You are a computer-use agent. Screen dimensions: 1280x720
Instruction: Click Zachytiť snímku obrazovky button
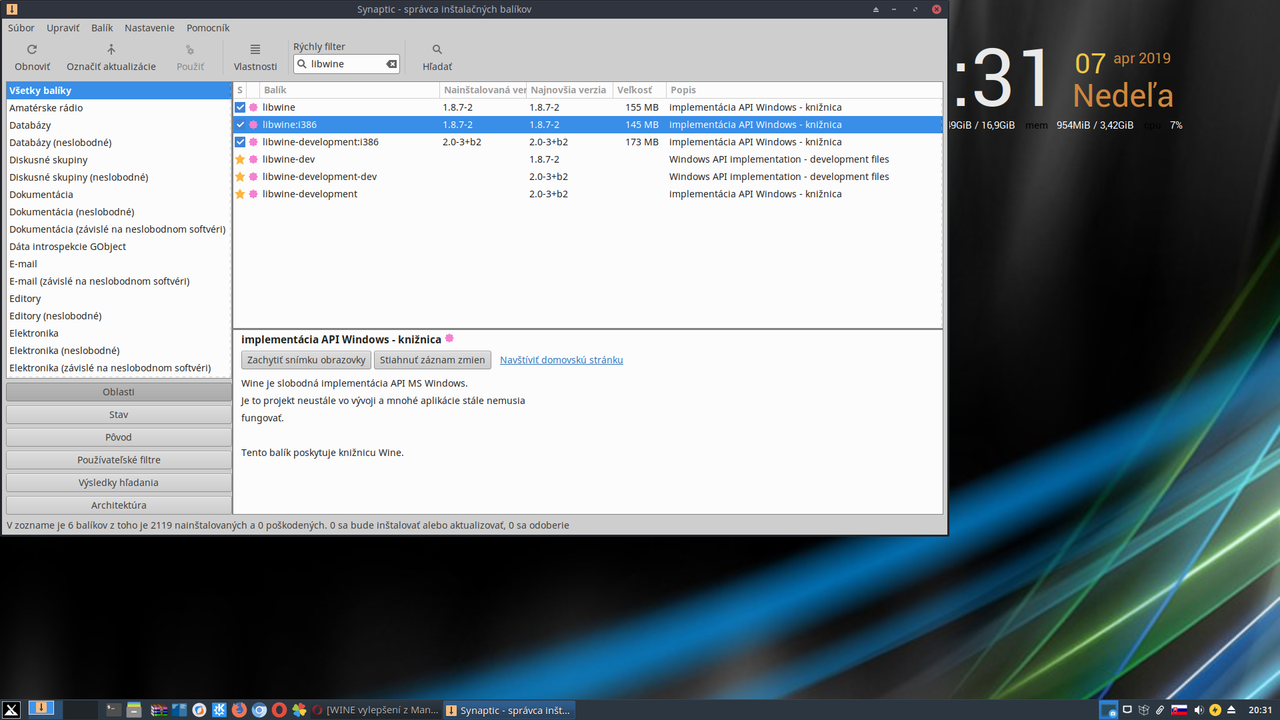click(306, 360)
